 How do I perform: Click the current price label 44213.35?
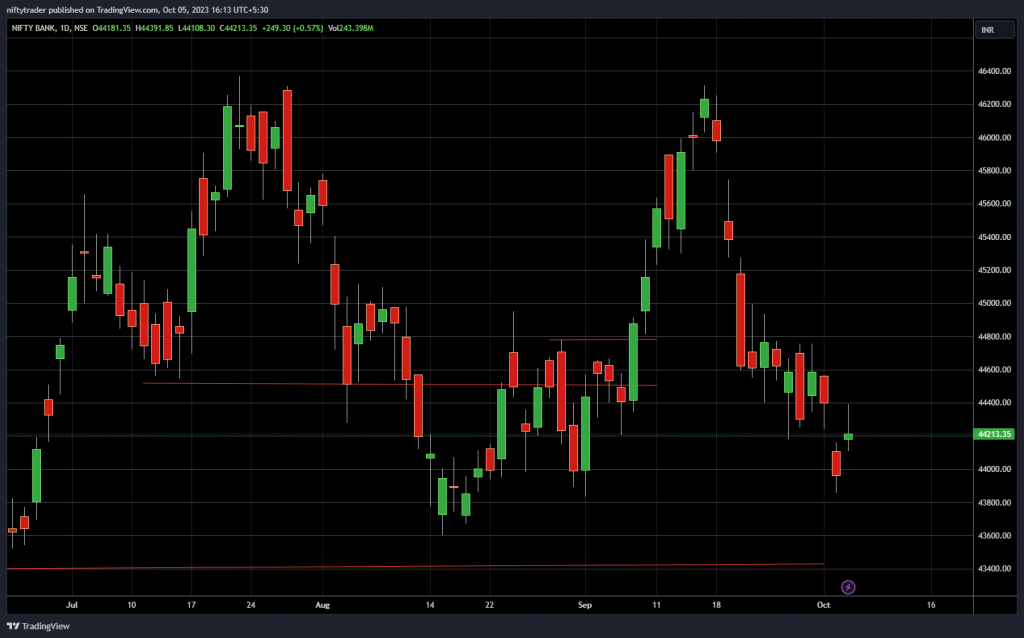point(994,434)
